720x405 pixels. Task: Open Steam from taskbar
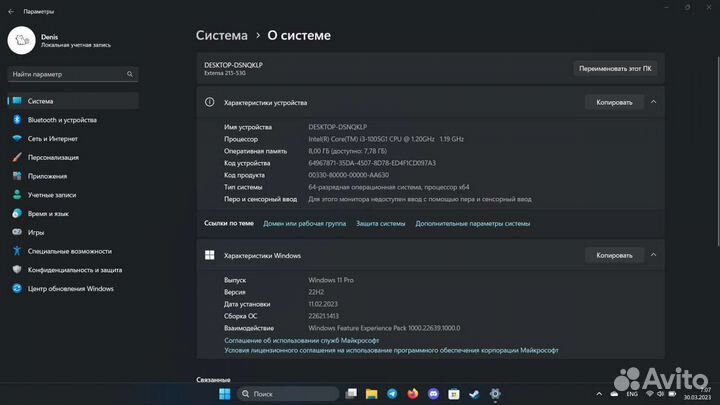tap(474, 394)
